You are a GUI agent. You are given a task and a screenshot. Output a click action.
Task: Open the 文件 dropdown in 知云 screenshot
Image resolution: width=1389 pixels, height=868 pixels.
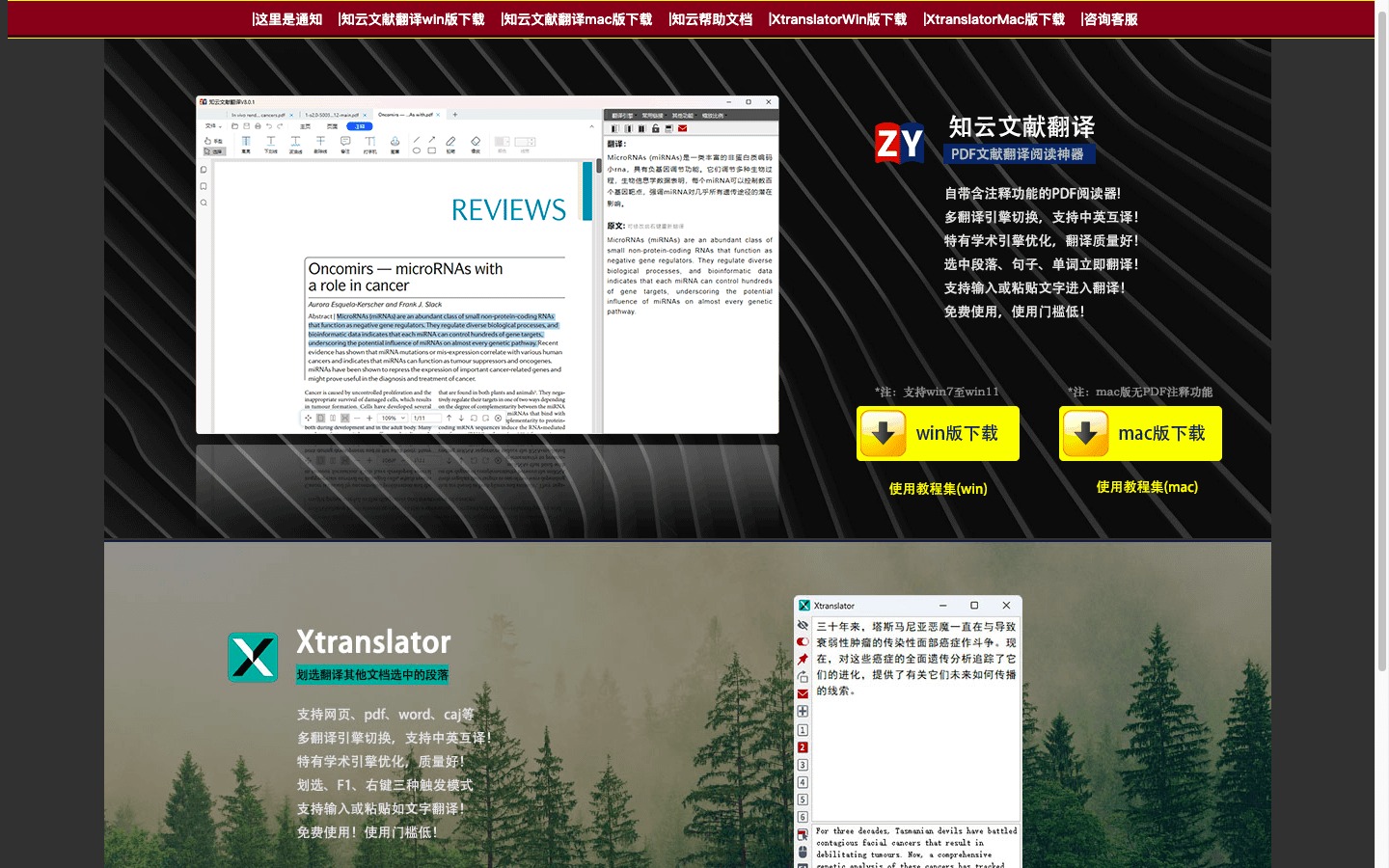(213, 126)
